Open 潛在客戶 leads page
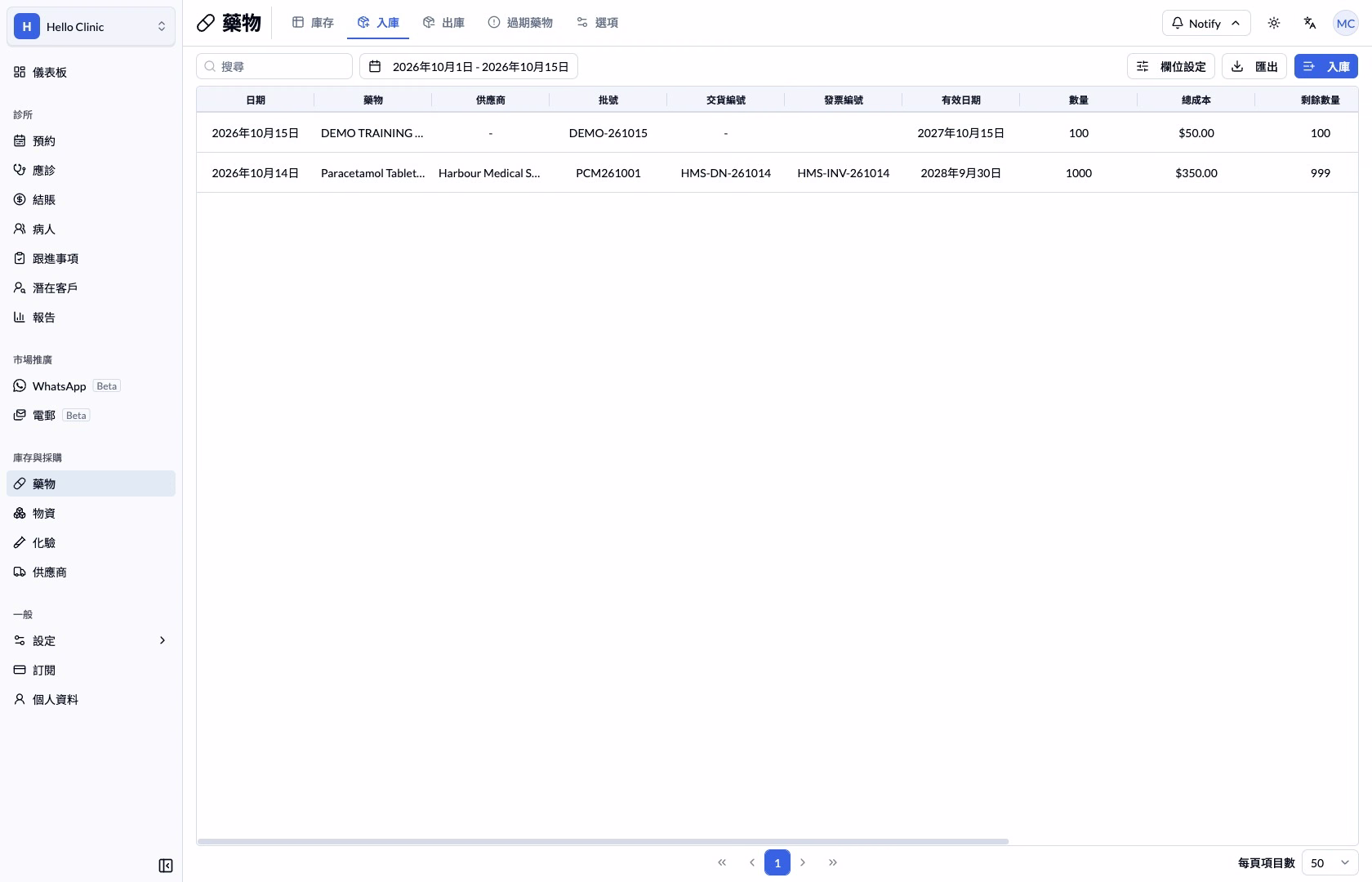Viewport: 1372px width, 882px height. tap(91, 287)
